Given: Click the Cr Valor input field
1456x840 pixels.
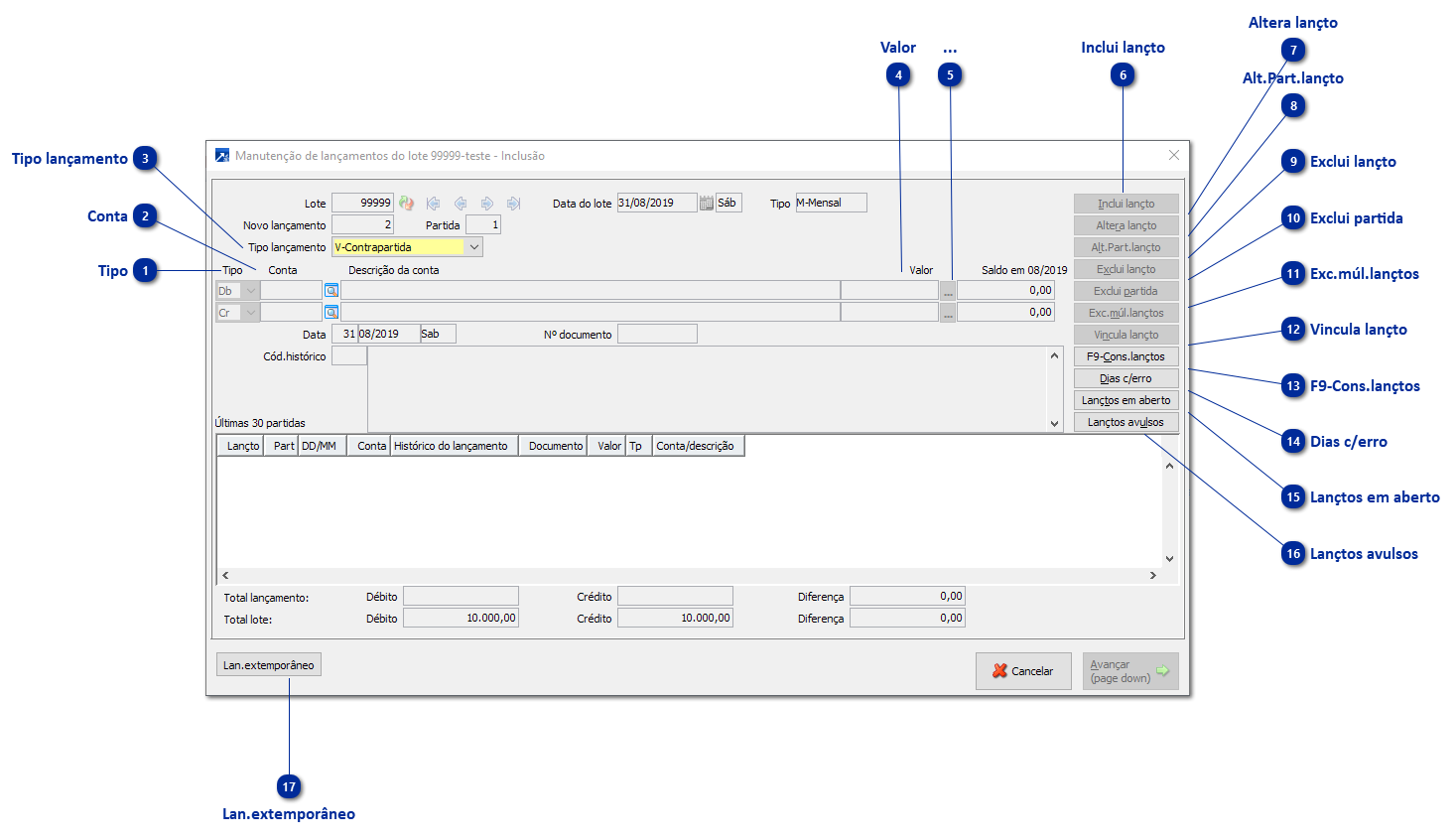Looking at the screenshot, I should 889,313.
